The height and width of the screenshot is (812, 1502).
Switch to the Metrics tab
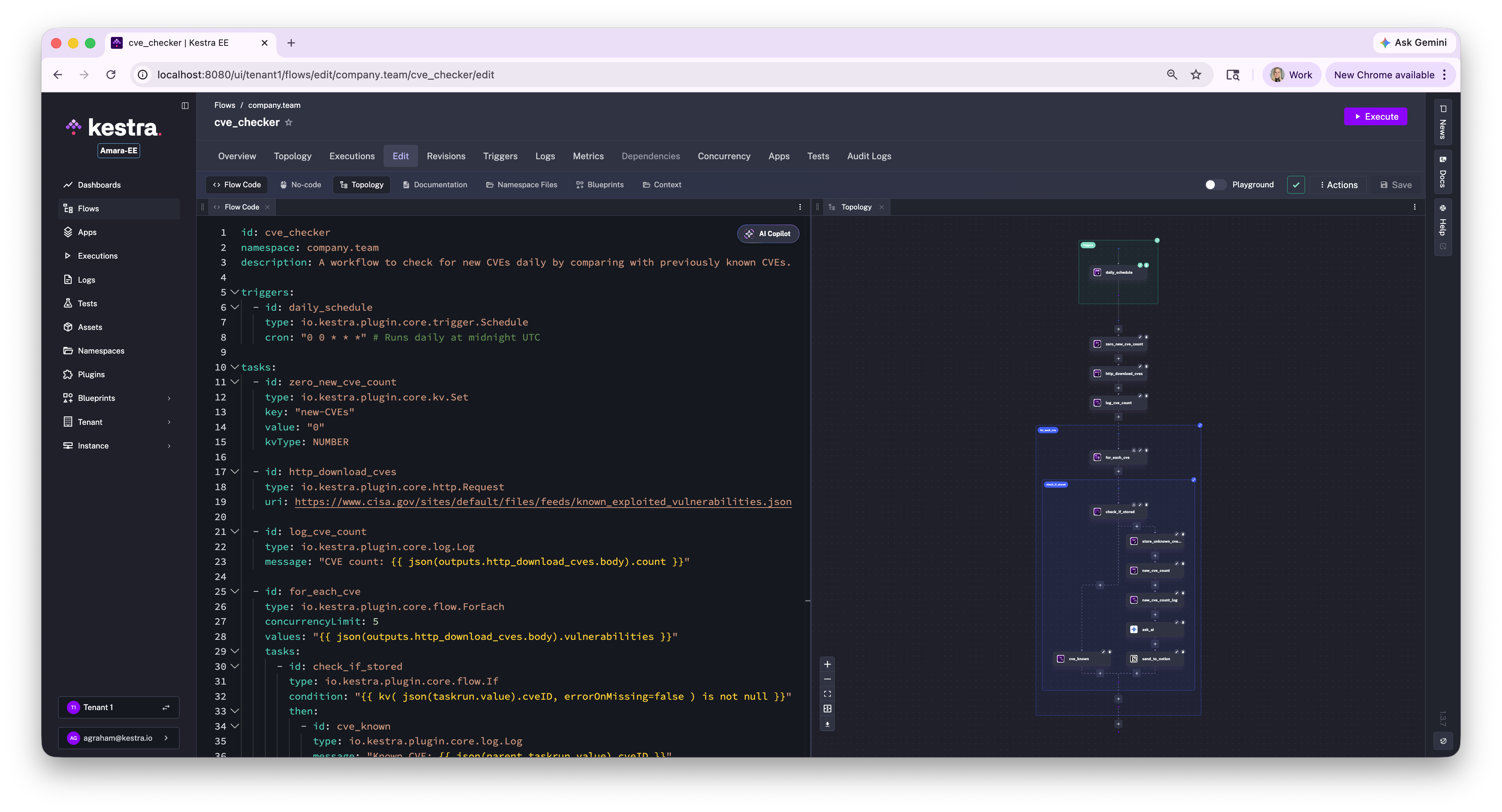pos(588,156)
